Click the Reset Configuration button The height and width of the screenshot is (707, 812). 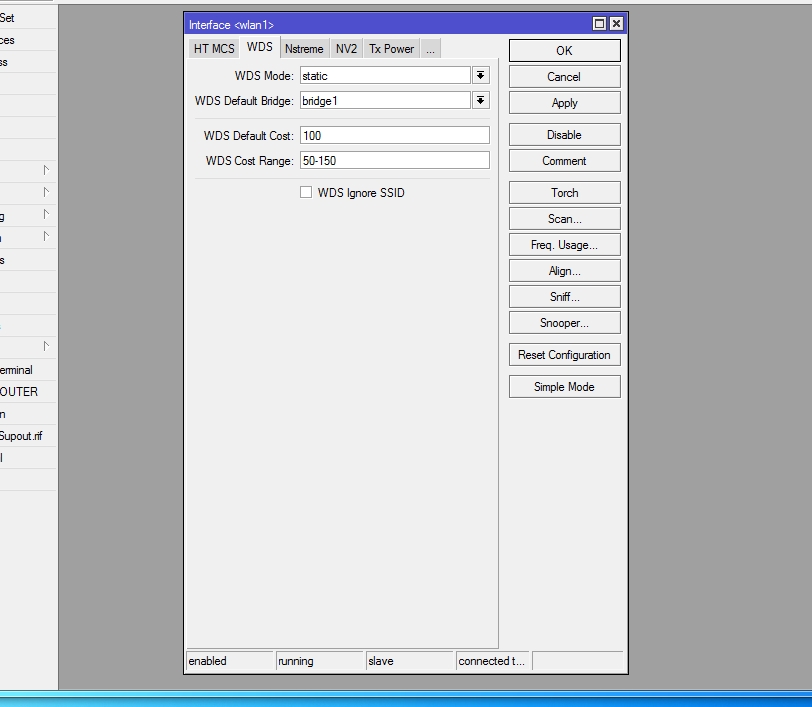[564, 355]
